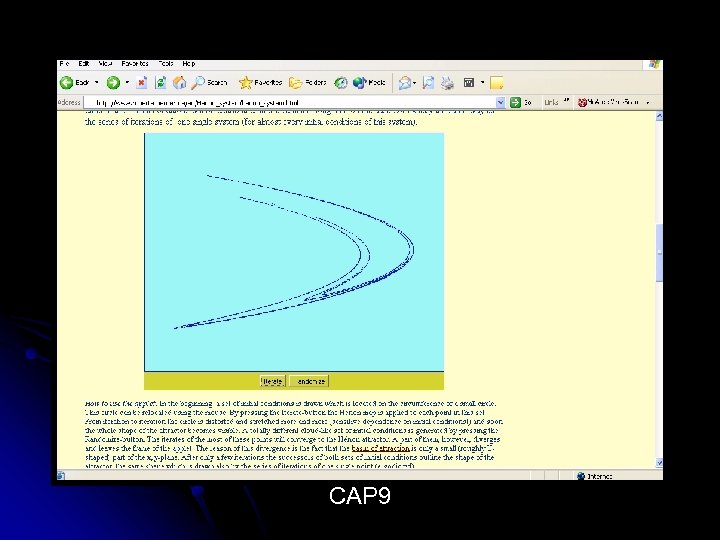The height and width of the screenshot is (540, 720).
Task: Click inside the address bar URL field
Action: coord(289,102)
